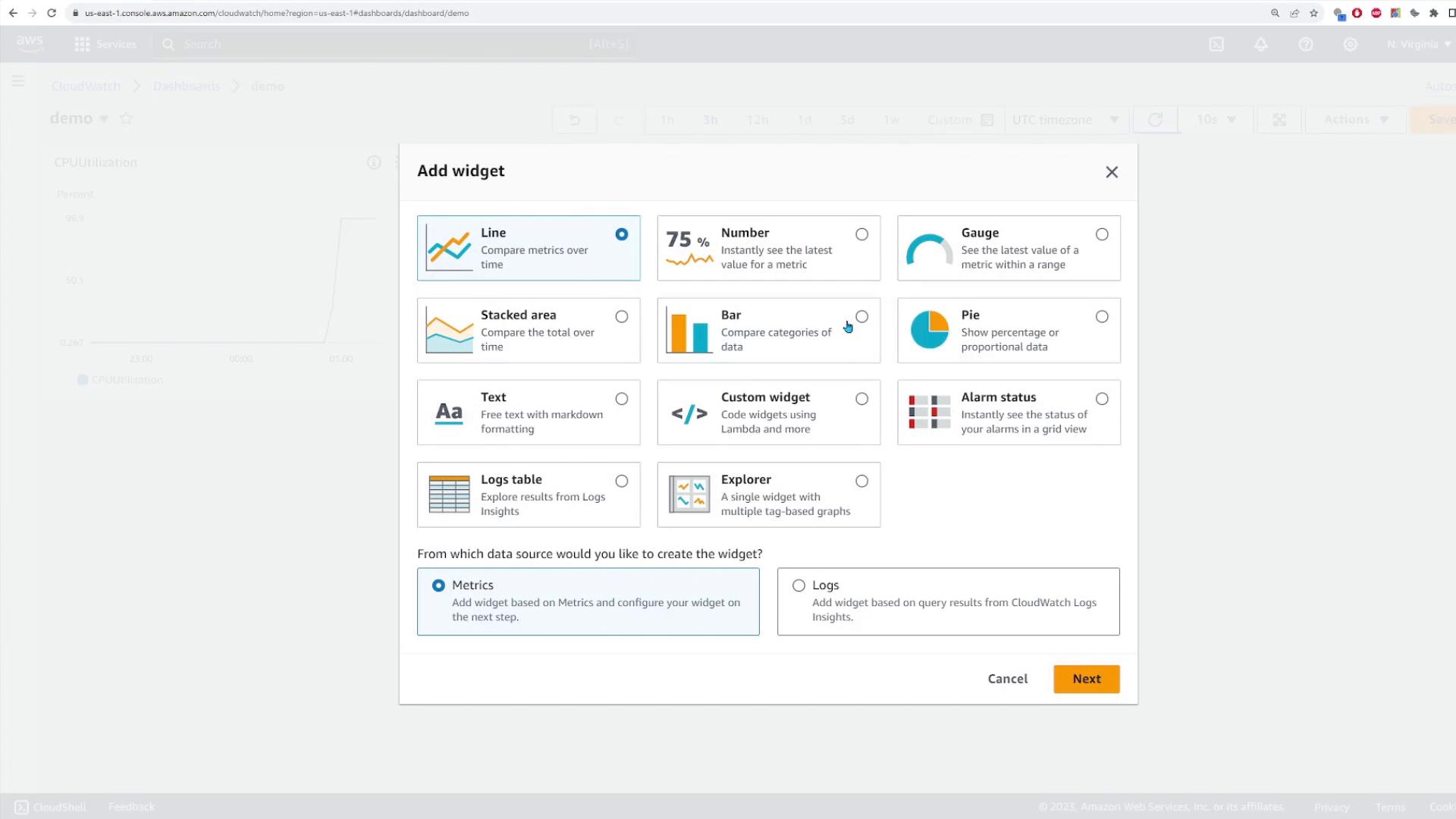Open the 10s refresh interval dropdown
The height and width of the screenshot is (819, 1456).
tap(1216, 120)
